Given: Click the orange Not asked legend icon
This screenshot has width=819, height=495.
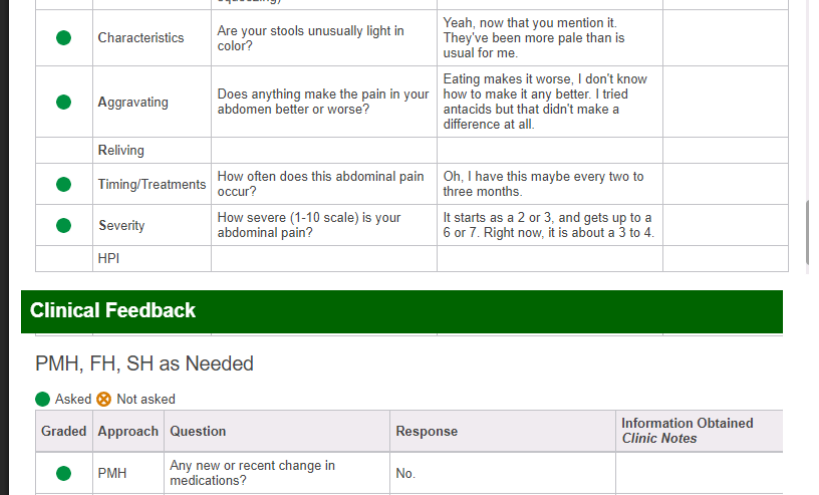Looking at the screenshot, I should 103,399.
